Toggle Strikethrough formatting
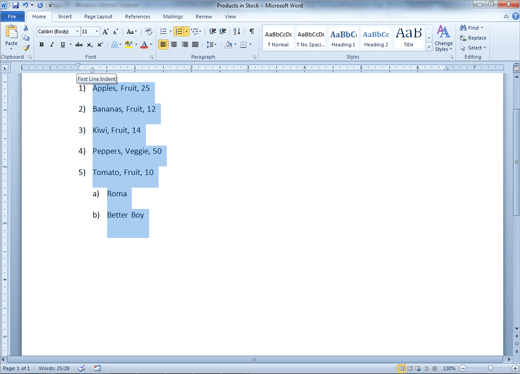The width and height of the screenshot is (520, 374). (x=79, y=45)
